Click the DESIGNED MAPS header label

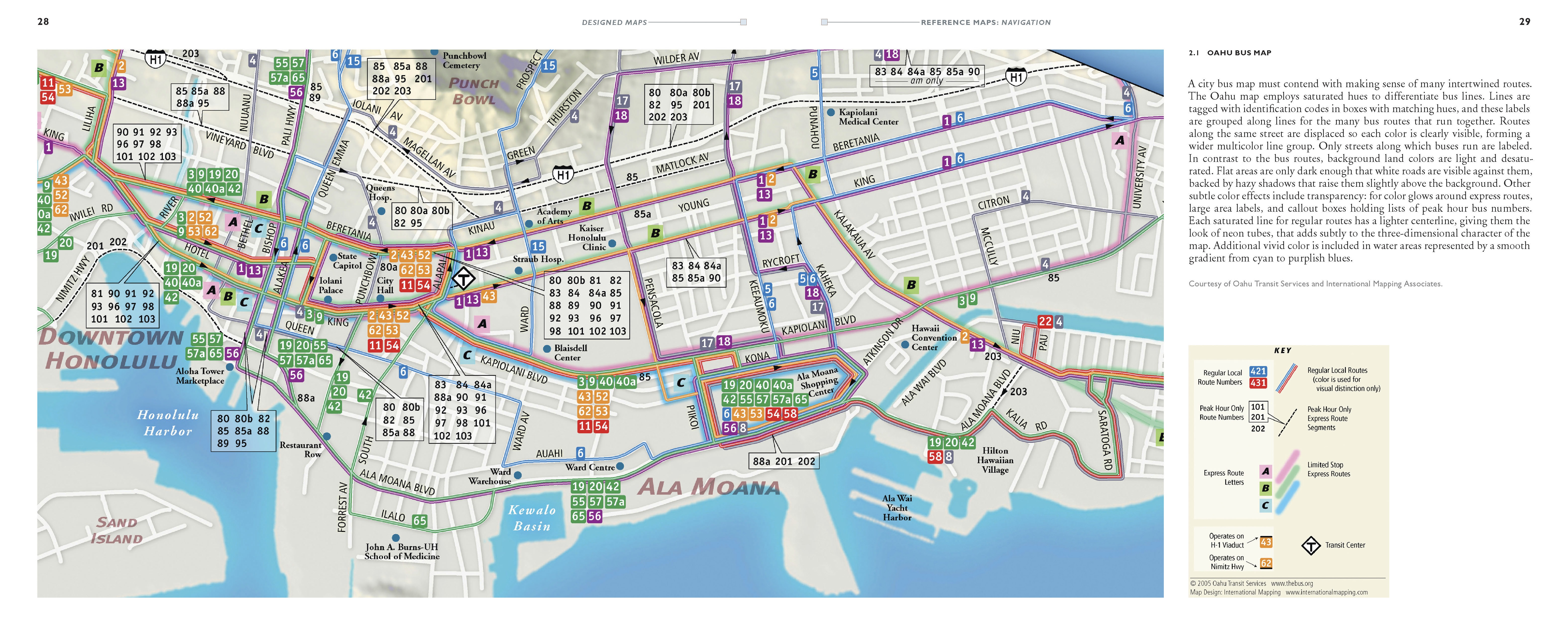614,22
